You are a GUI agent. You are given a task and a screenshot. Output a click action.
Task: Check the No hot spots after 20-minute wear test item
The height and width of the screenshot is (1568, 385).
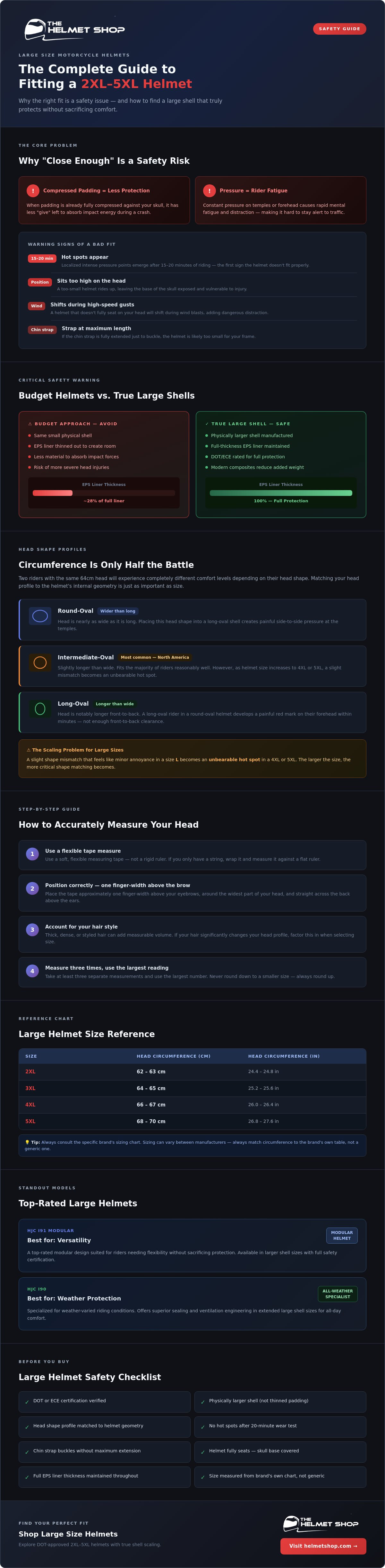coord(280,1426)
